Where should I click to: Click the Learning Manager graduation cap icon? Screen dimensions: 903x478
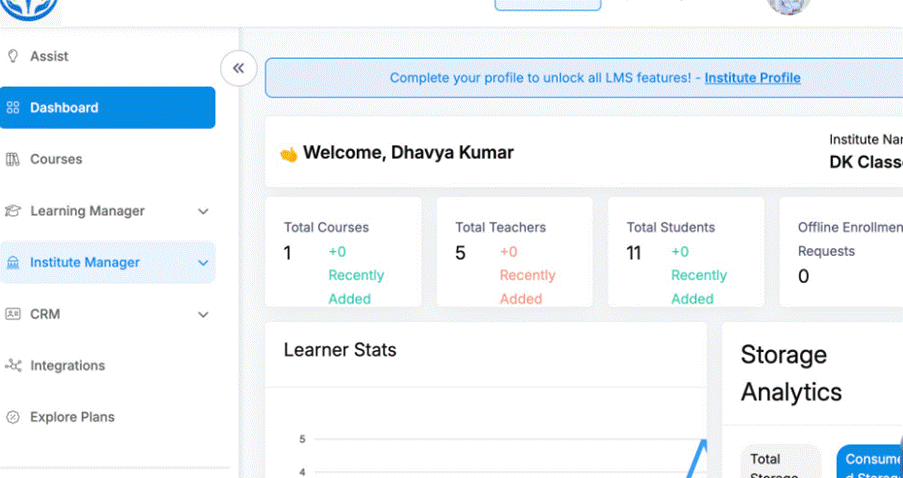pyautogui.click(x=13, y=211)
